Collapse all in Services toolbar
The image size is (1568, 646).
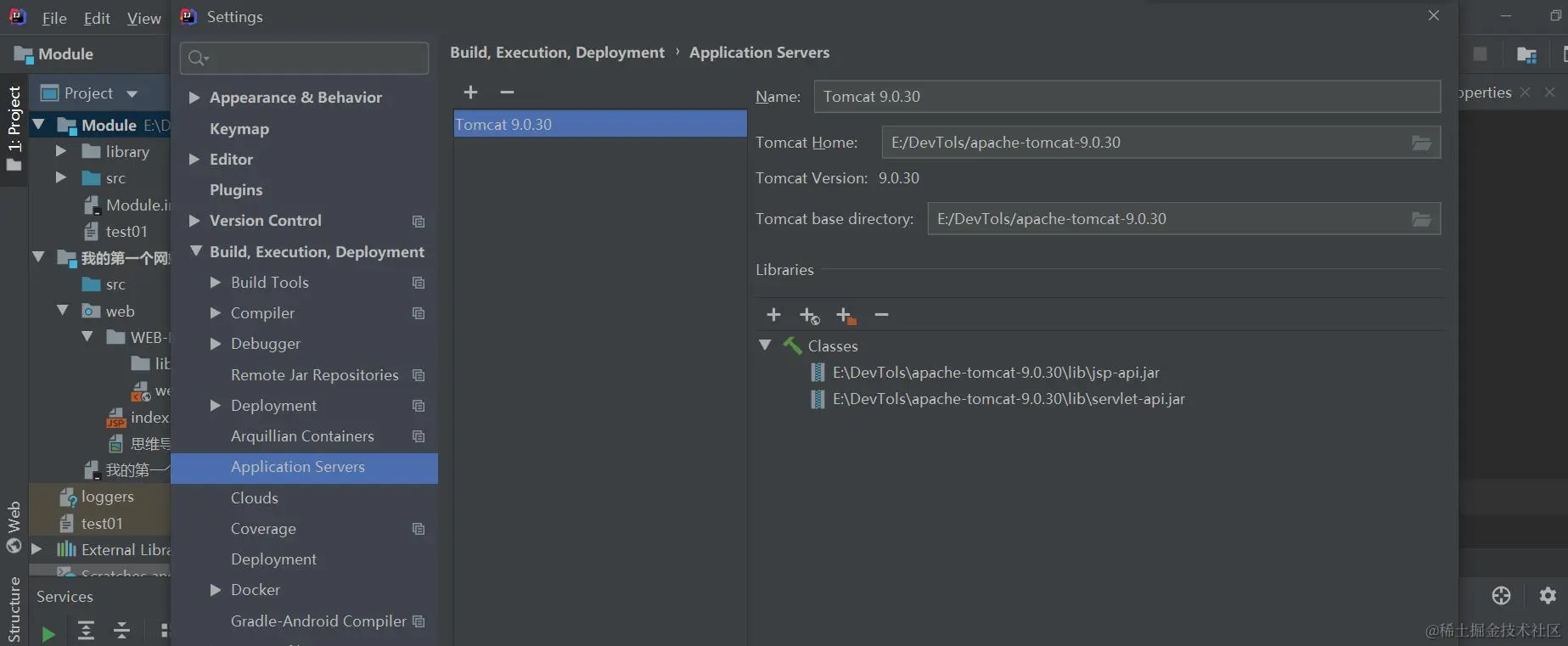(121, 631)
